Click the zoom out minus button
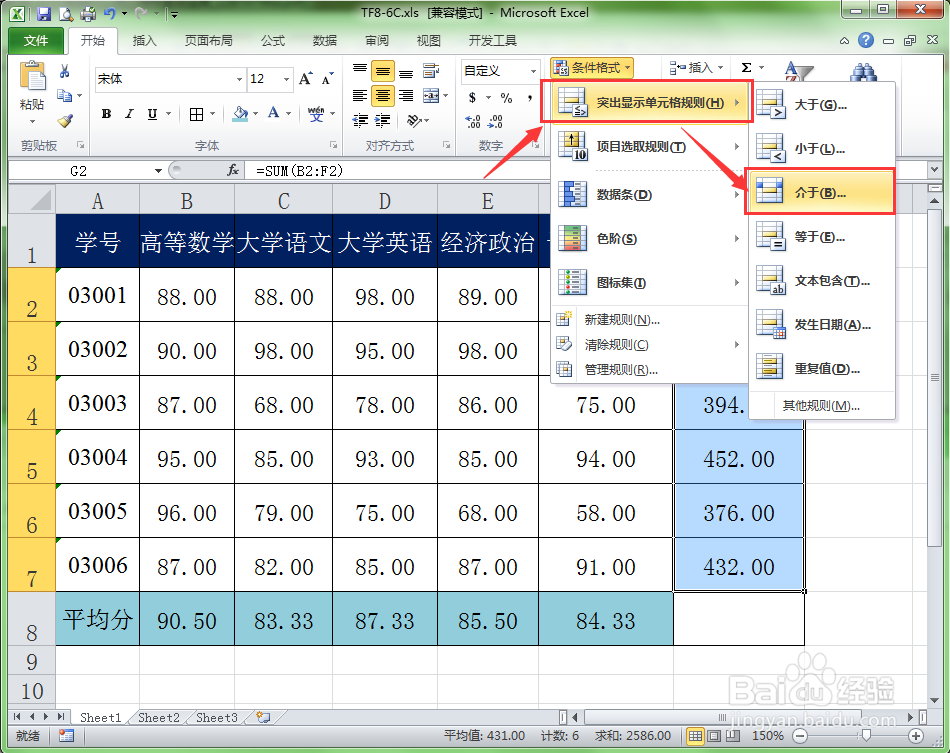The image size is (950, 753). pos(800,736)
